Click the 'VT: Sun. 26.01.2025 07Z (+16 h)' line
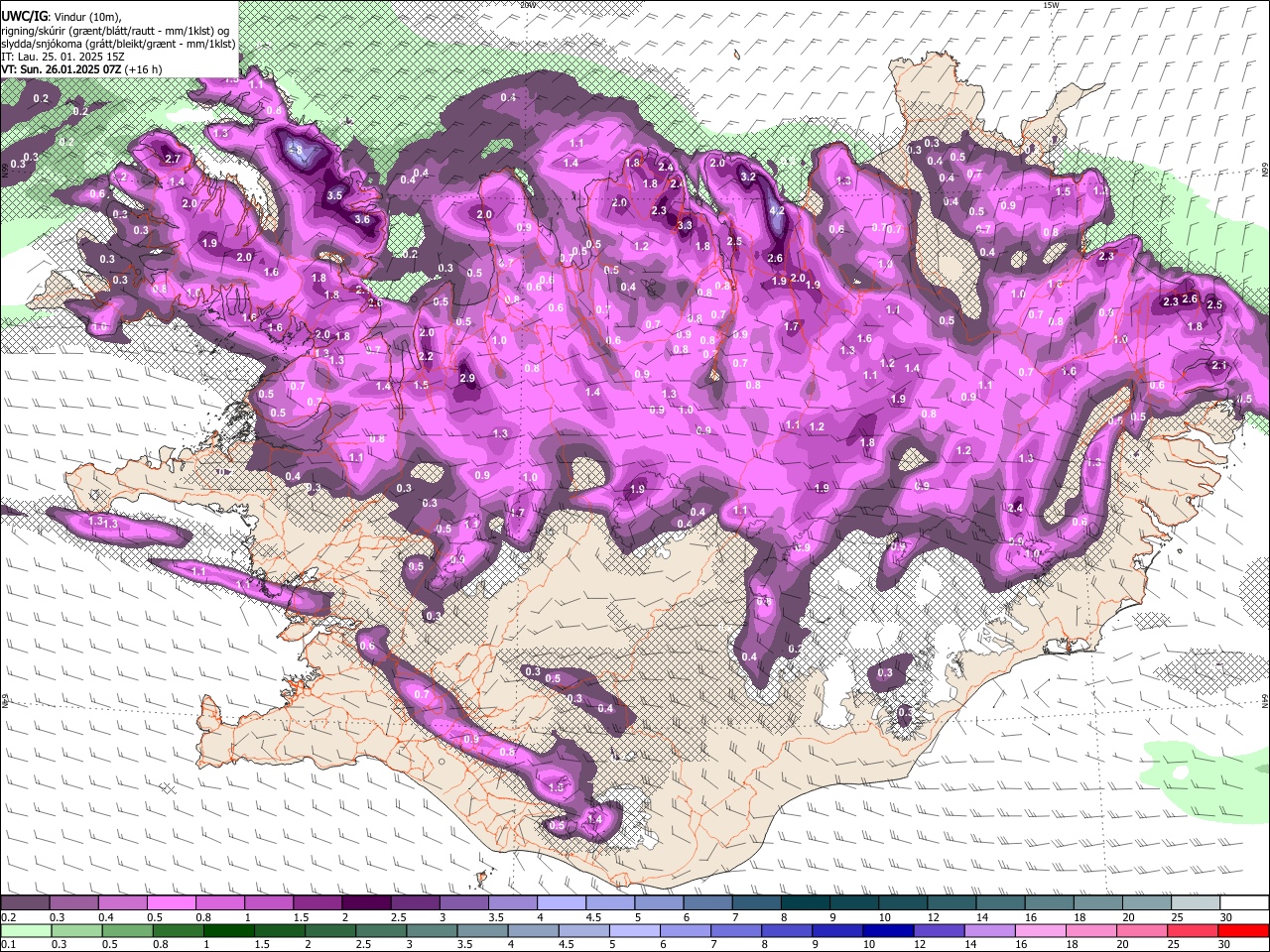 (x=81, y=69)
